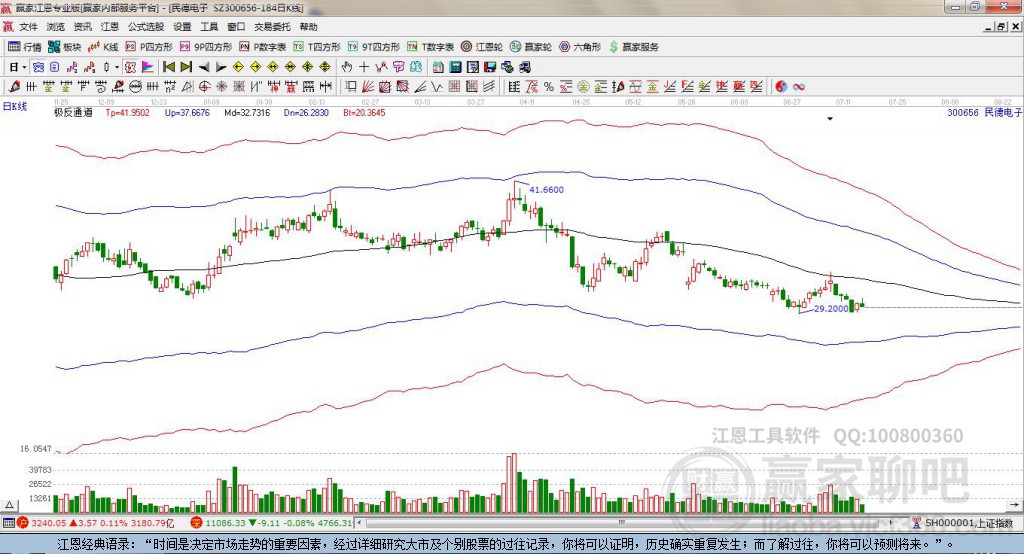Open the 交易委托 menu
Image resolution: width=1024 pixels, height=554 pixels.
(x=272, y=27)
